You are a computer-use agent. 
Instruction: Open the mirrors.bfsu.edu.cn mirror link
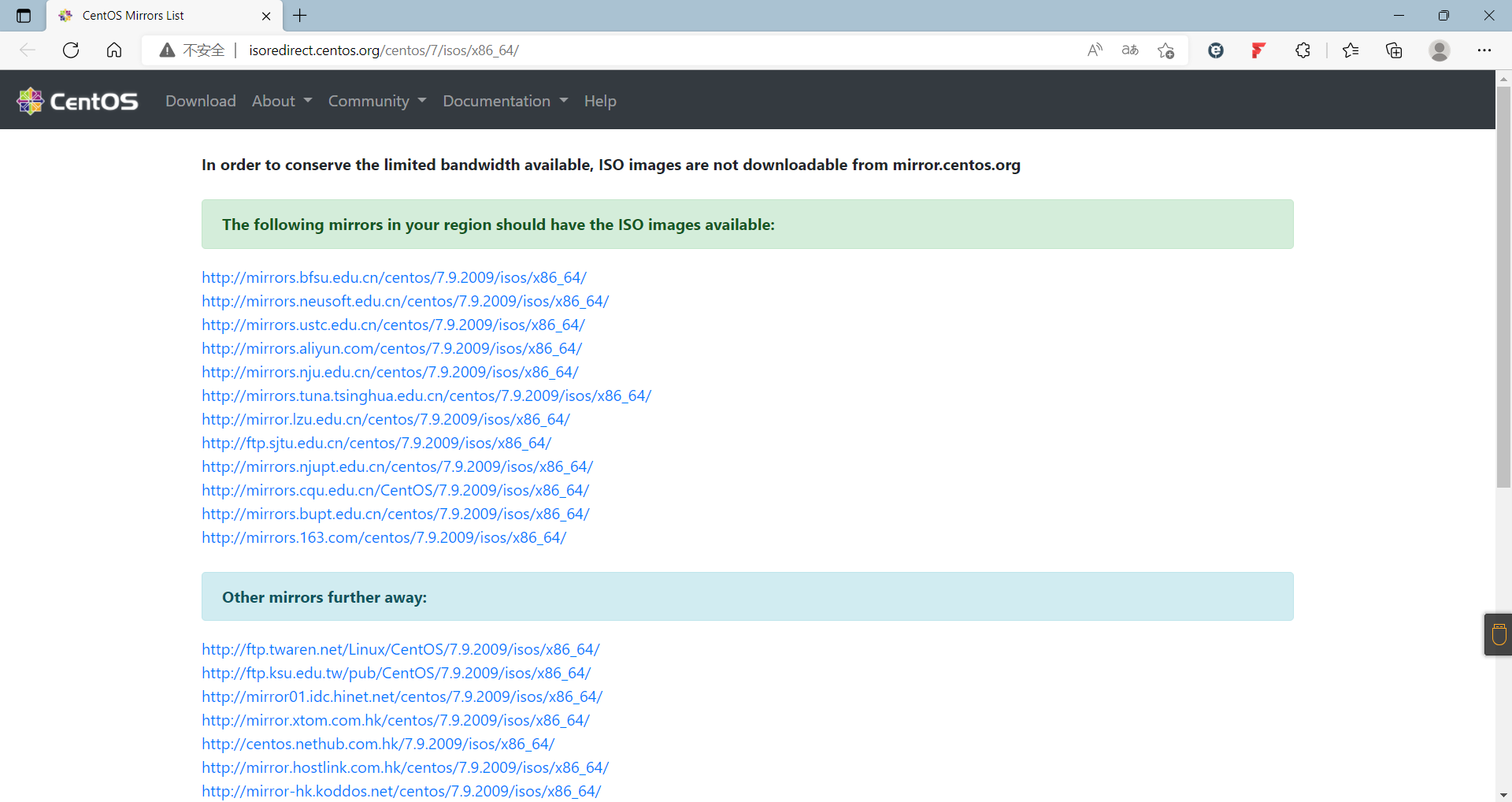[394, 277]
